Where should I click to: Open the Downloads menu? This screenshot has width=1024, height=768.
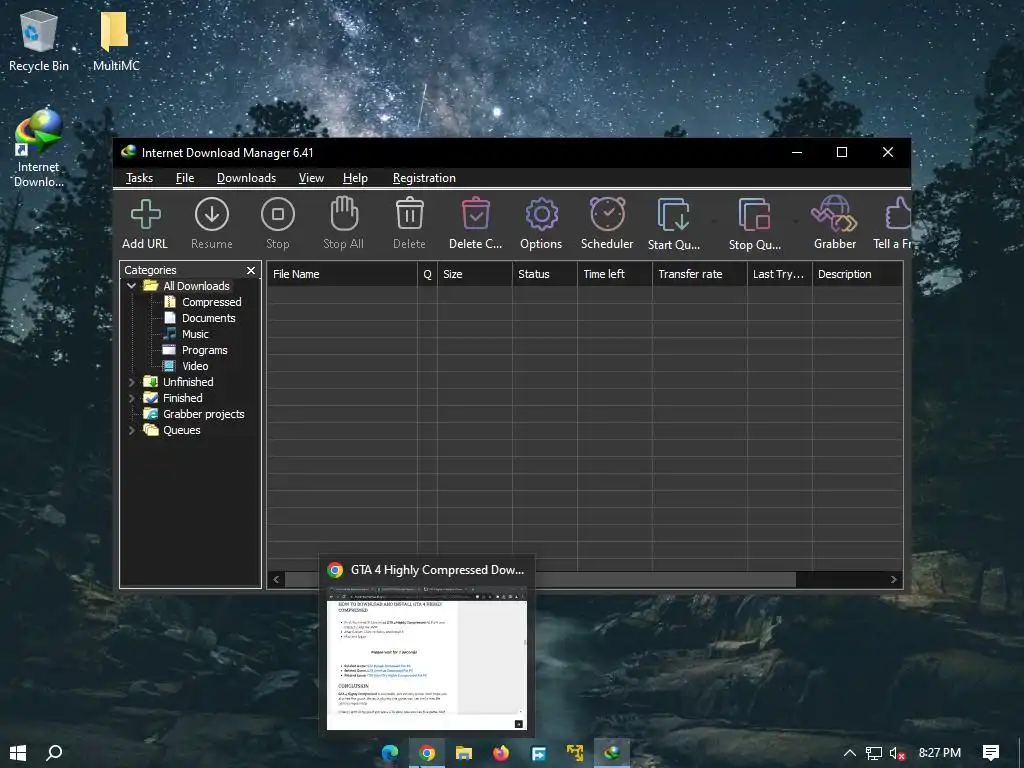[246, 178]
